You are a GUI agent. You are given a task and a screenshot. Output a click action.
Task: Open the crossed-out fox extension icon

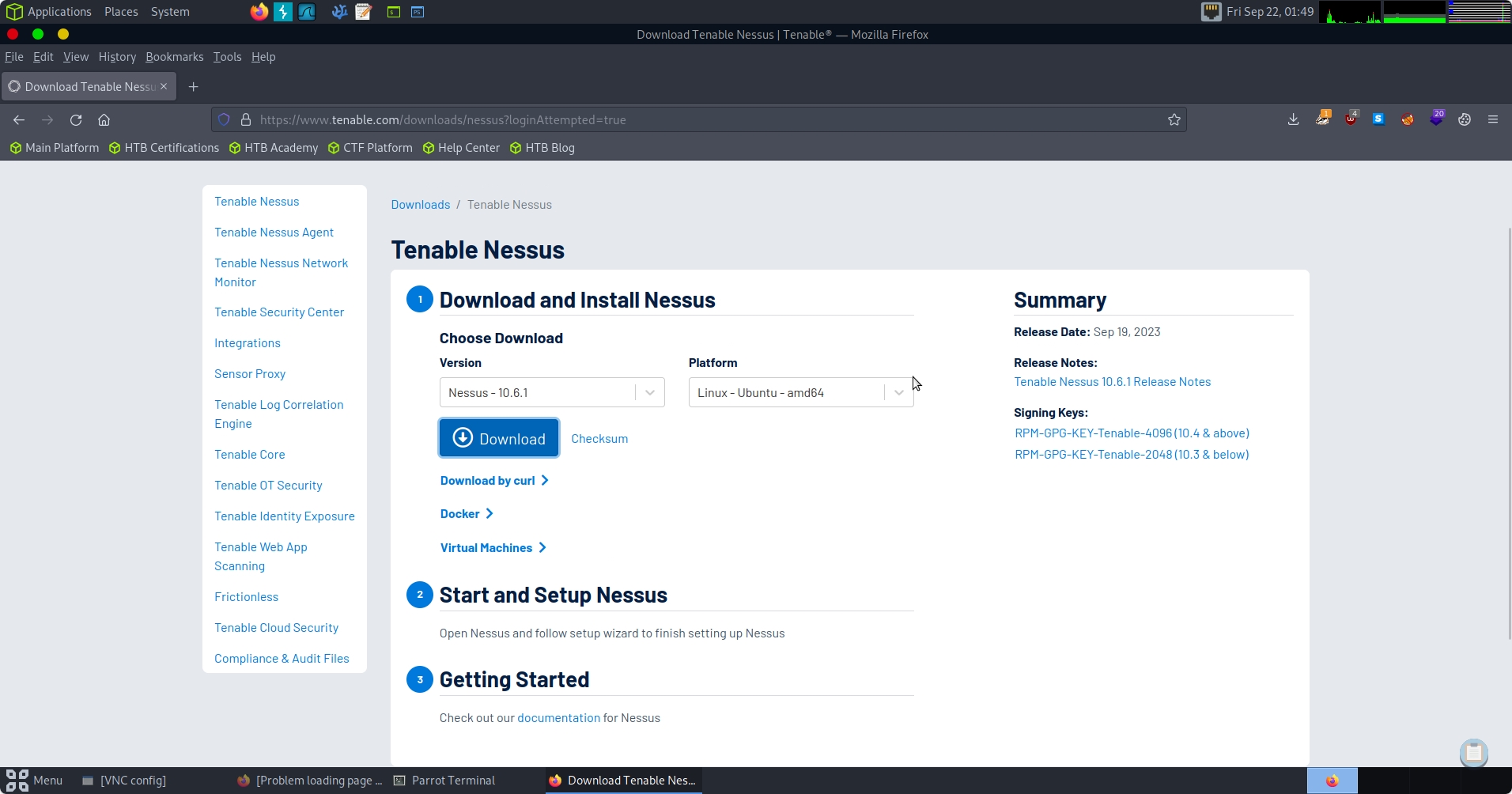1408,119
